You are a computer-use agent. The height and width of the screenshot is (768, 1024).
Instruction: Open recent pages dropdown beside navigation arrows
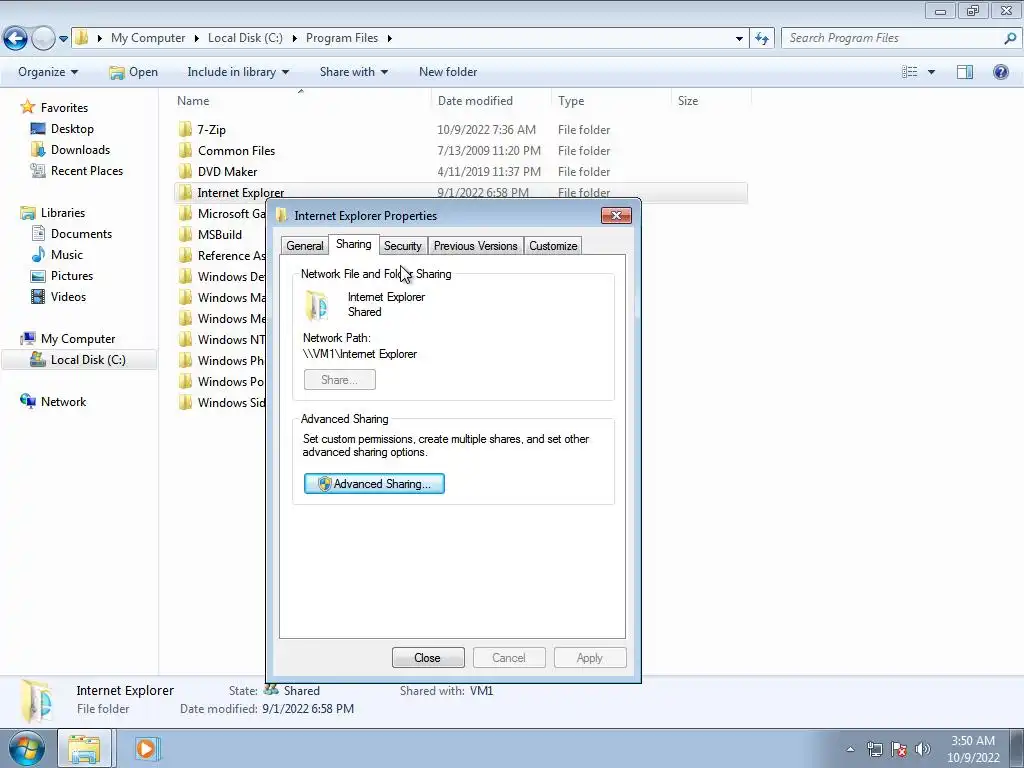tap(63, 39)
